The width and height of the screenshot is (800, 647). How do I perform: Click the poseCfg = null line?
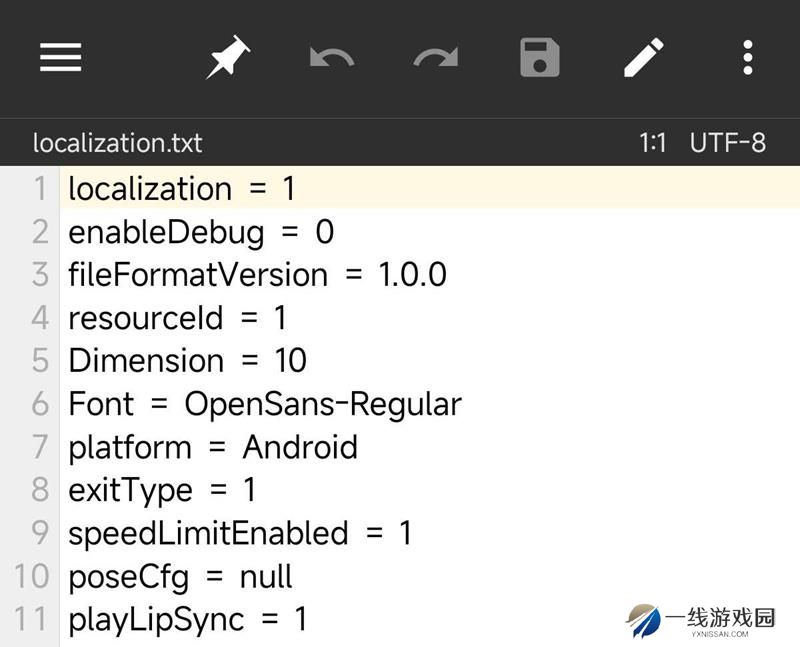(180, 577)
